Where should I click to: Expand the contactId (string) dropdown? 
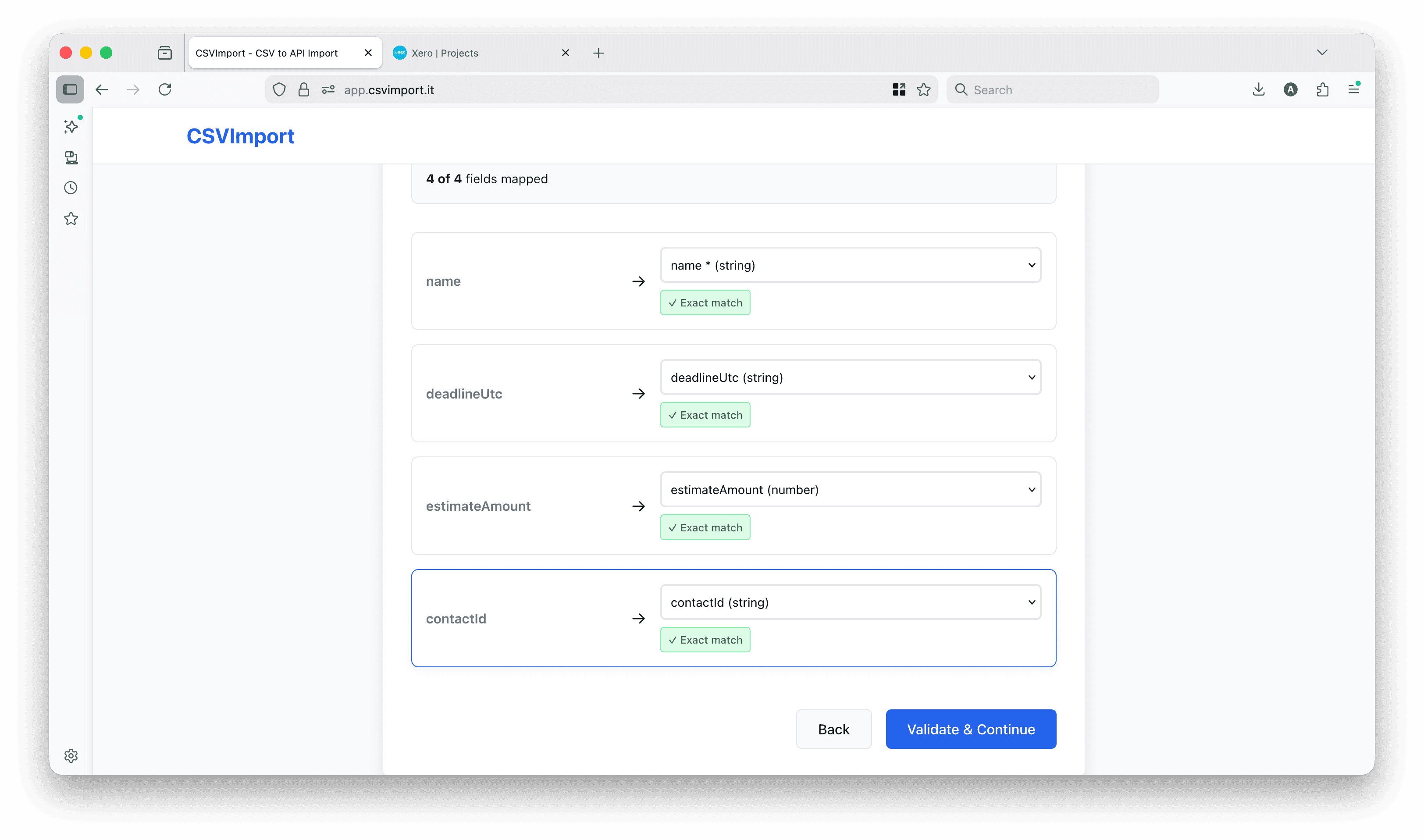850,602
